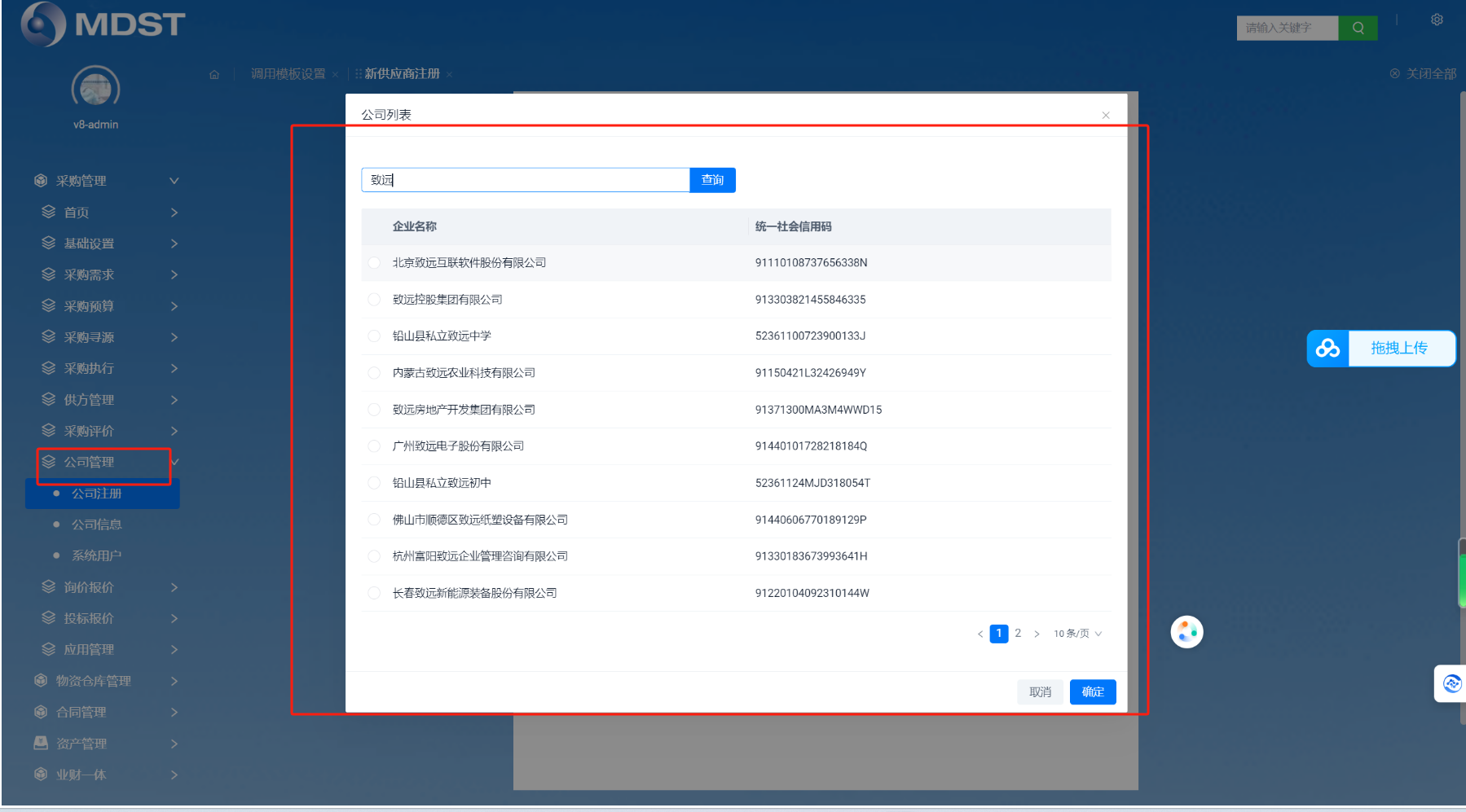1466x812 pixels.
Task: Click the 采购管理 cube icon in the sidebar
Action: coord(41,181)
